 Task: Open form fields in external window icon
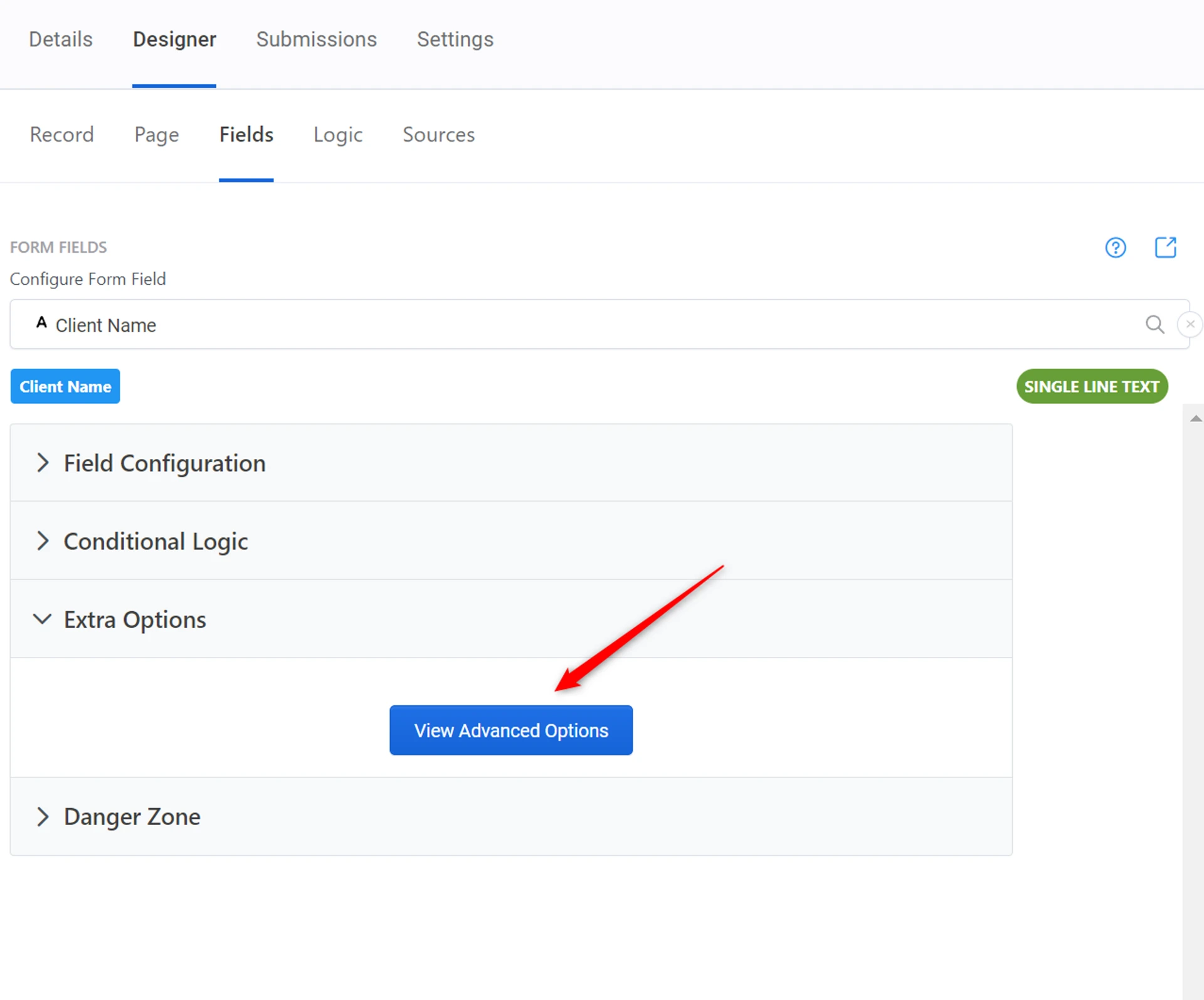(1165, 247)
